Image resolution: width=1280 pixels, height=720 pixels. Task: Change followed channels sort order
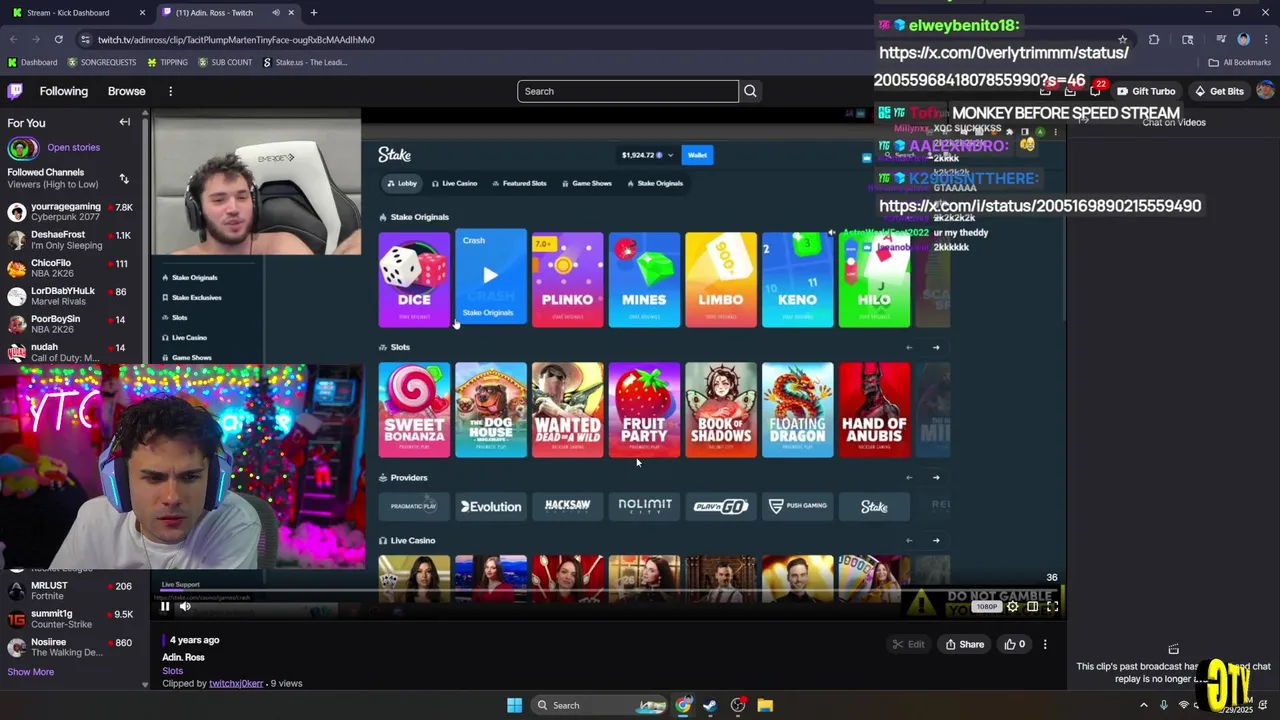click(x=124, y=179)
